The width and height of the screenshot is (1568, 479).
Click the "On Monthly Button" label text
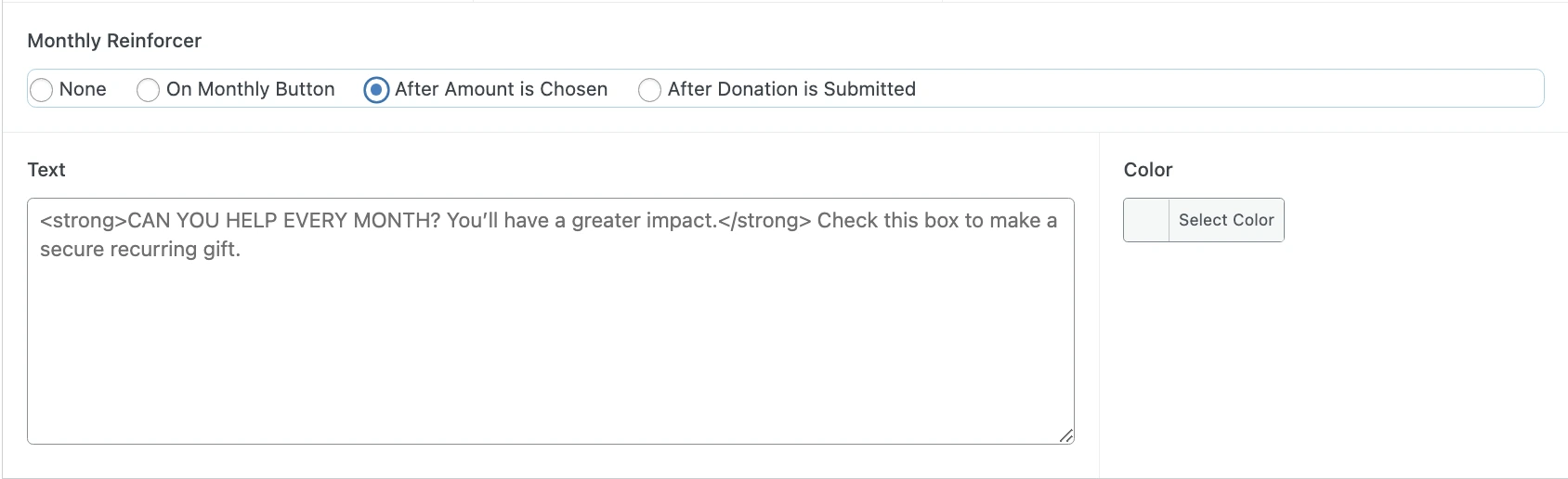point(250,89)
